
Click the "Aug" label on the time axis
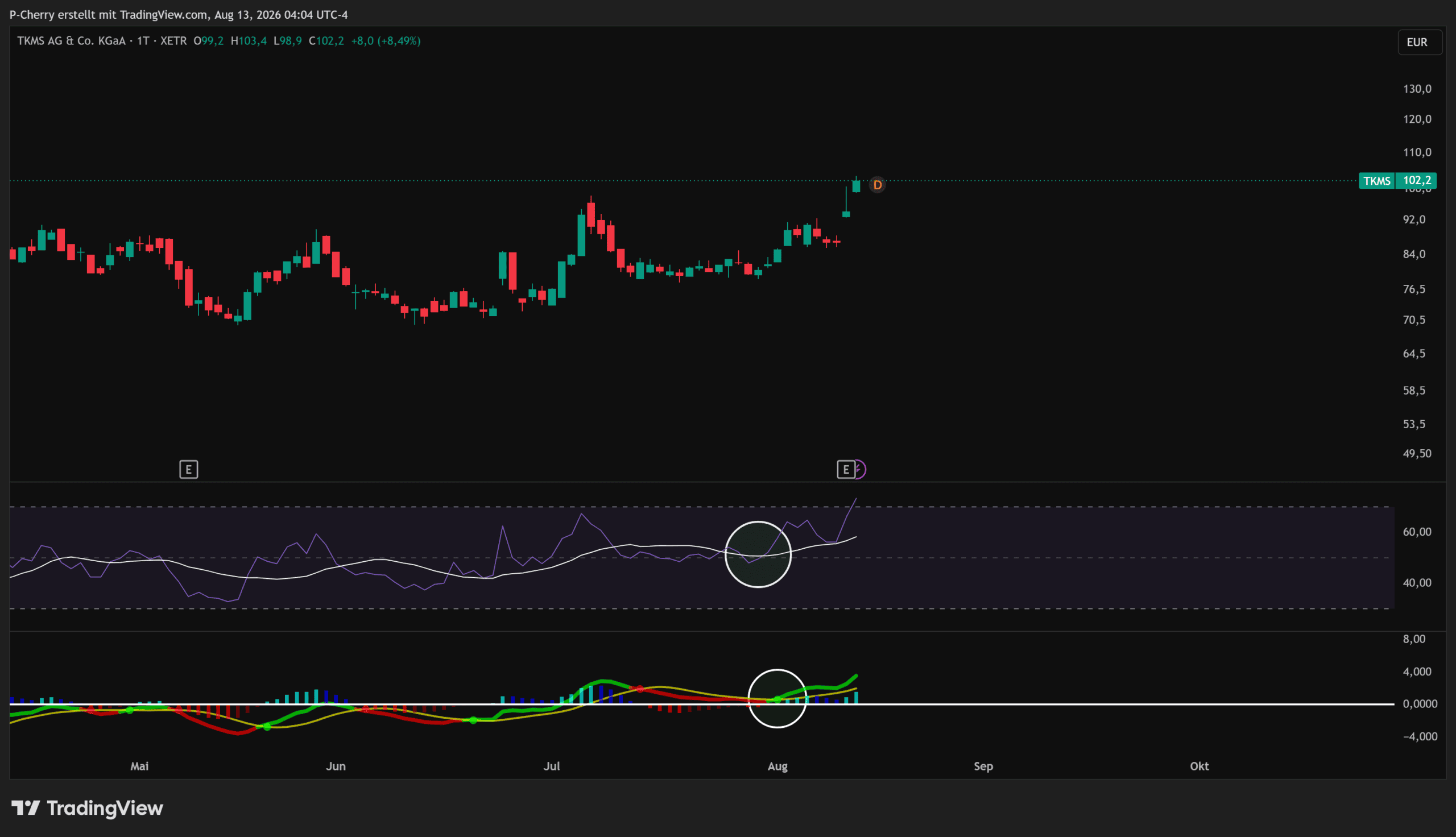point(777,766)
